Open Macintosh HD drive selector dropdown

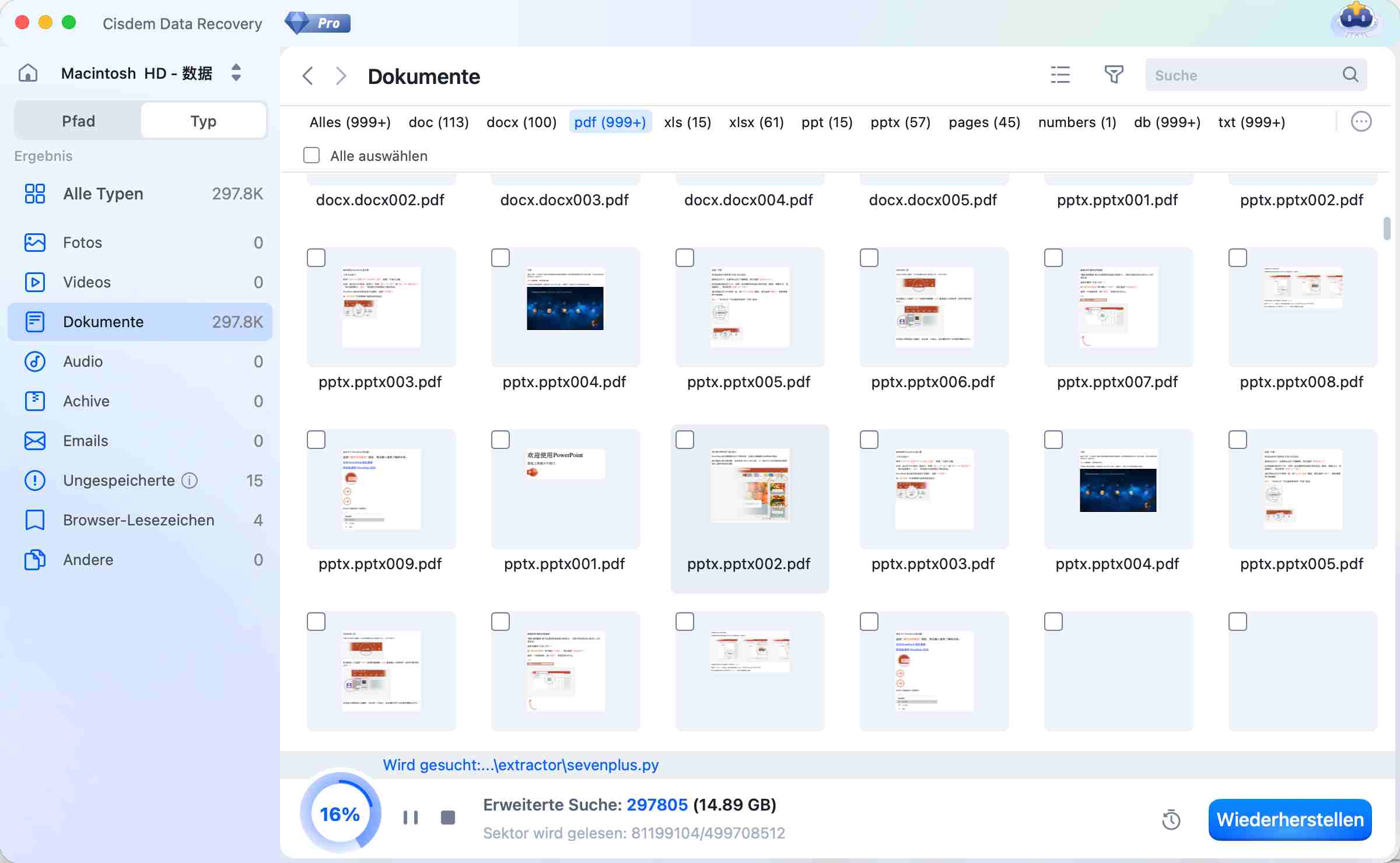tap(236, 73)
